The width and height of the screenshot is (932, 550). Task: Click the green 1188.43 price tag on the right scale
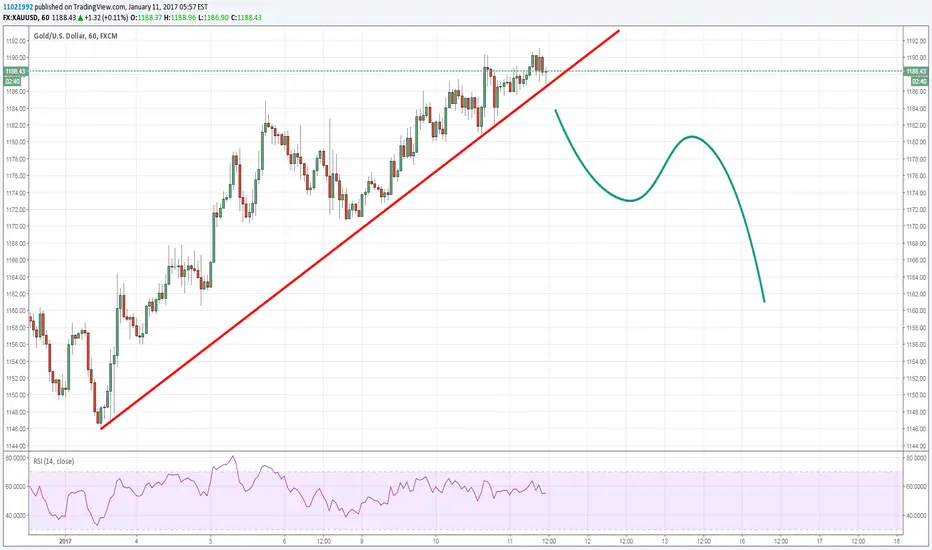point(916,71)
